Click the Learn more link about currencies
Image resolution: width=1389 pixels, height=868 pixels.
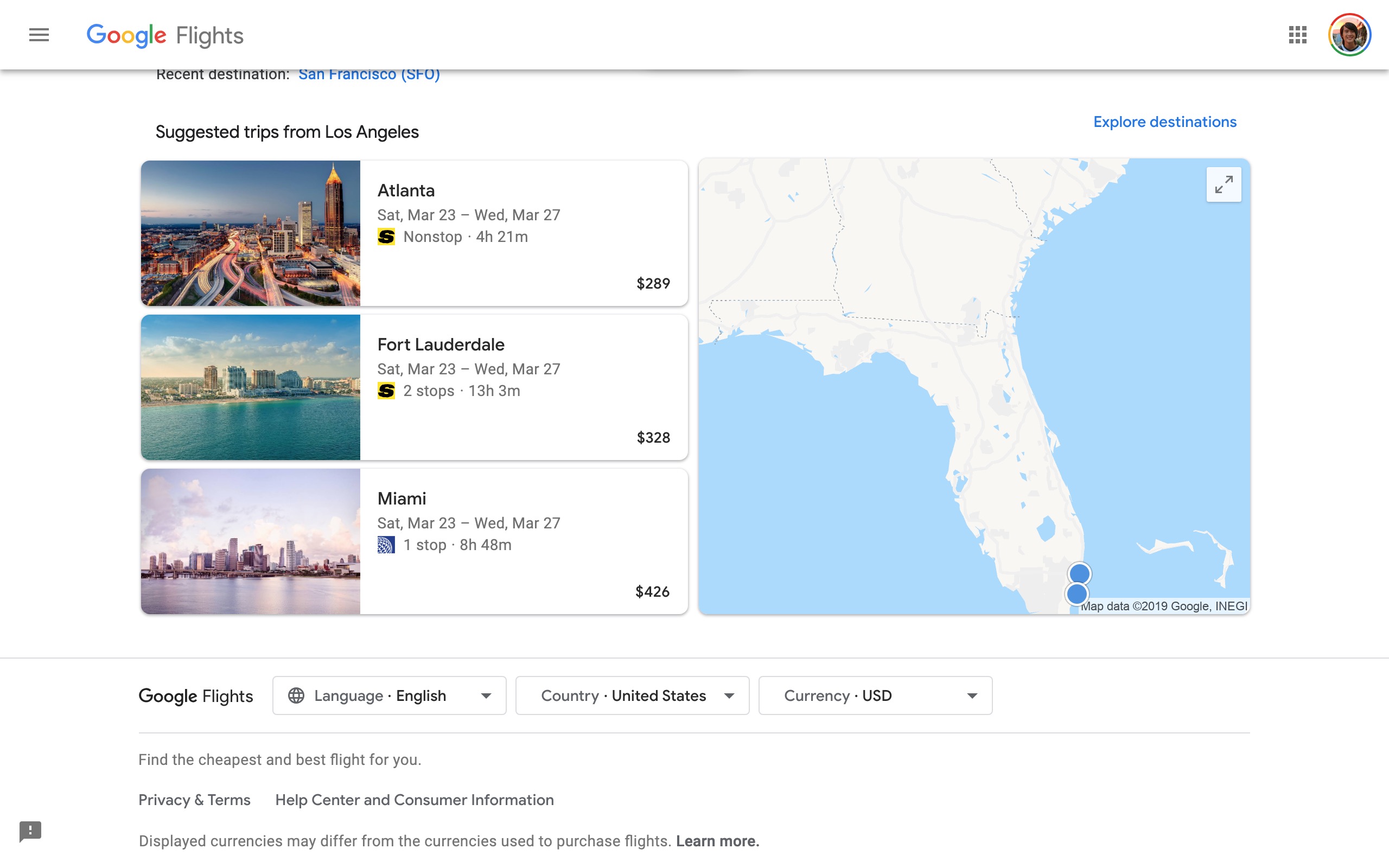(x=717, y=840)
